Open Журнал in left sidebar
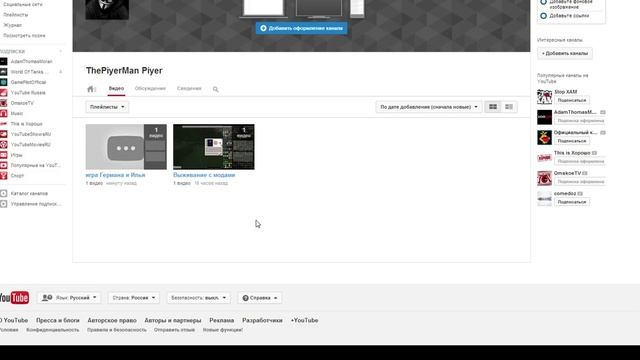Screen dimensions: 640x360 point(12,25)
